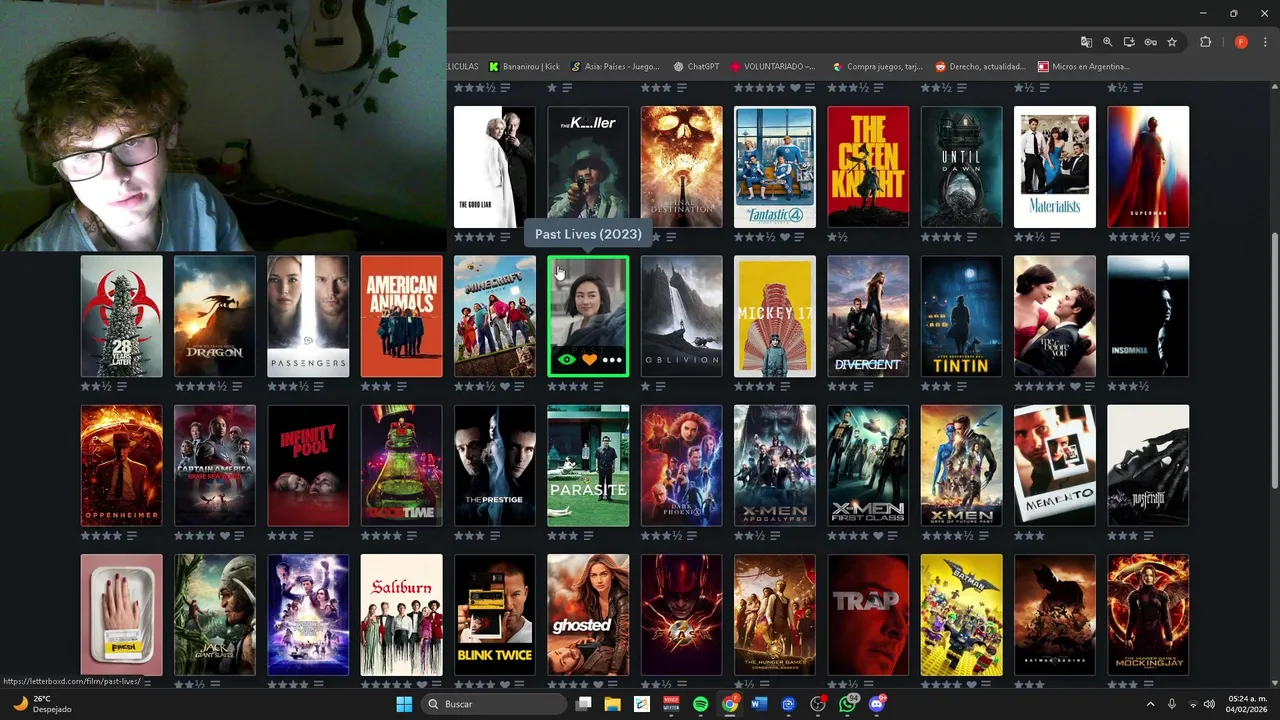Open the American Animals poster
This screenshot has width=1280, height=720.
pyautogui.click(x=401, y=316)
